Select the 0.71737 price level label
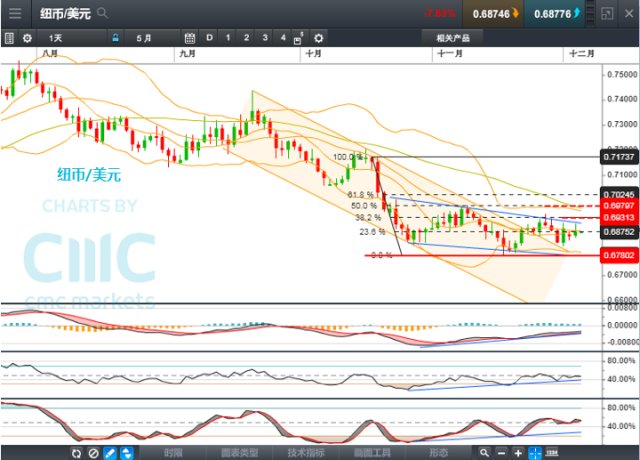 click(x=619, y=157)
